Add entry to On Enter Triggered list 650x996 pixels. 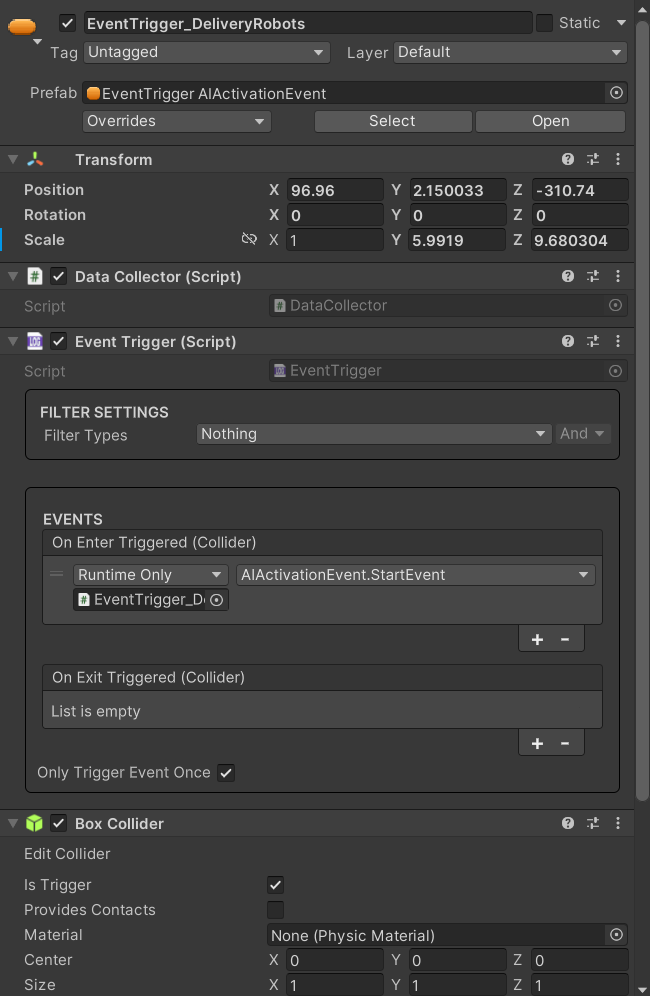537,640
